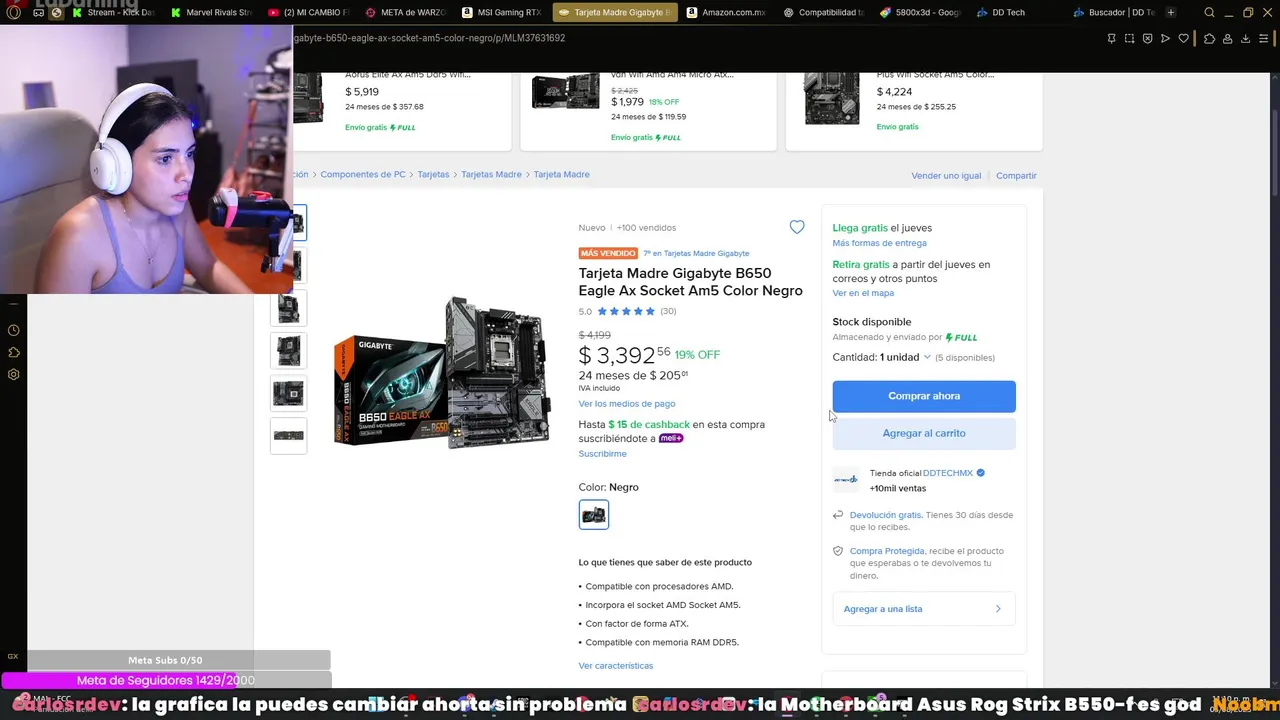
Task: Click the DDTECHMX store logo
Action: pyautogui.click(x=846, y=480)
